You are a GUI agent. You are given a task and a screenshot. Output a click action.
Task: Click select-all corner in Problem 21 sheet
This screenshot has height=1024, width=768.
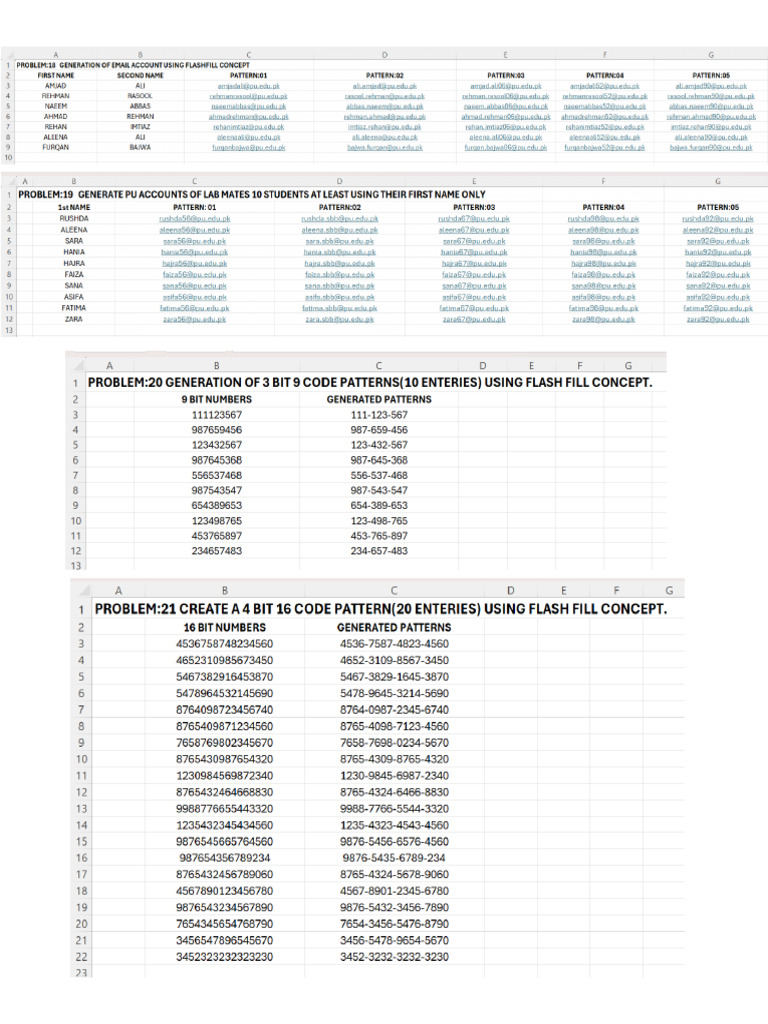click(82, 591)
